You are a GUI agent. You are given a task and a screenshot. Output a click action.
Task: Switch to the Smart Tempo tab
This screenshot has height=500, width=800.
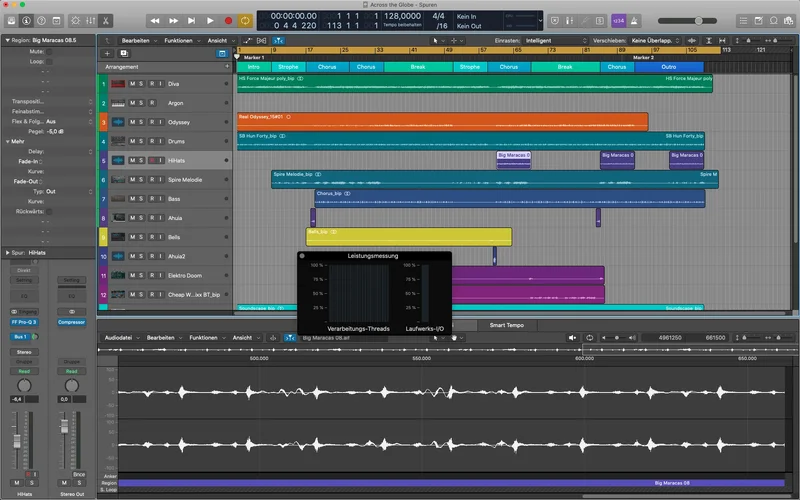point(507,325)
